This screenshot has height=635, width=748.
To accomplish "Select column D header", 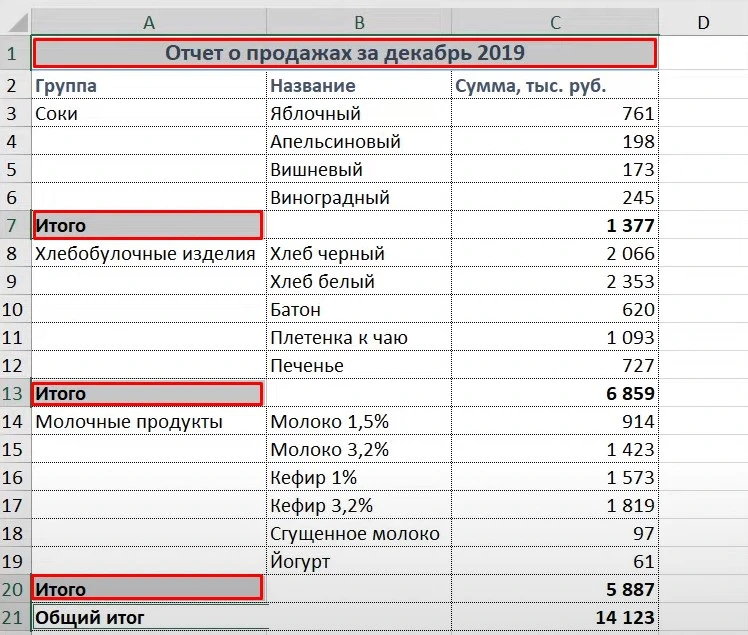I will coord(703,22).
